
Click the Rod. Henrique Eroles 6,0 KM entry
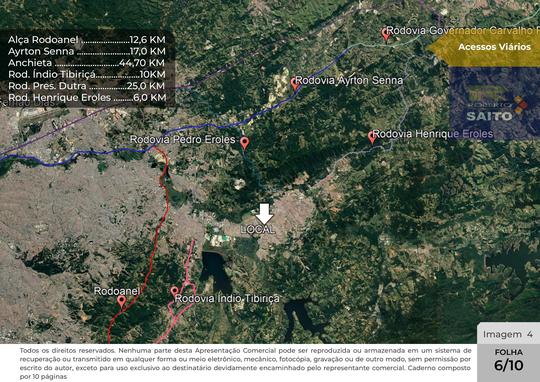coord(87,97)
